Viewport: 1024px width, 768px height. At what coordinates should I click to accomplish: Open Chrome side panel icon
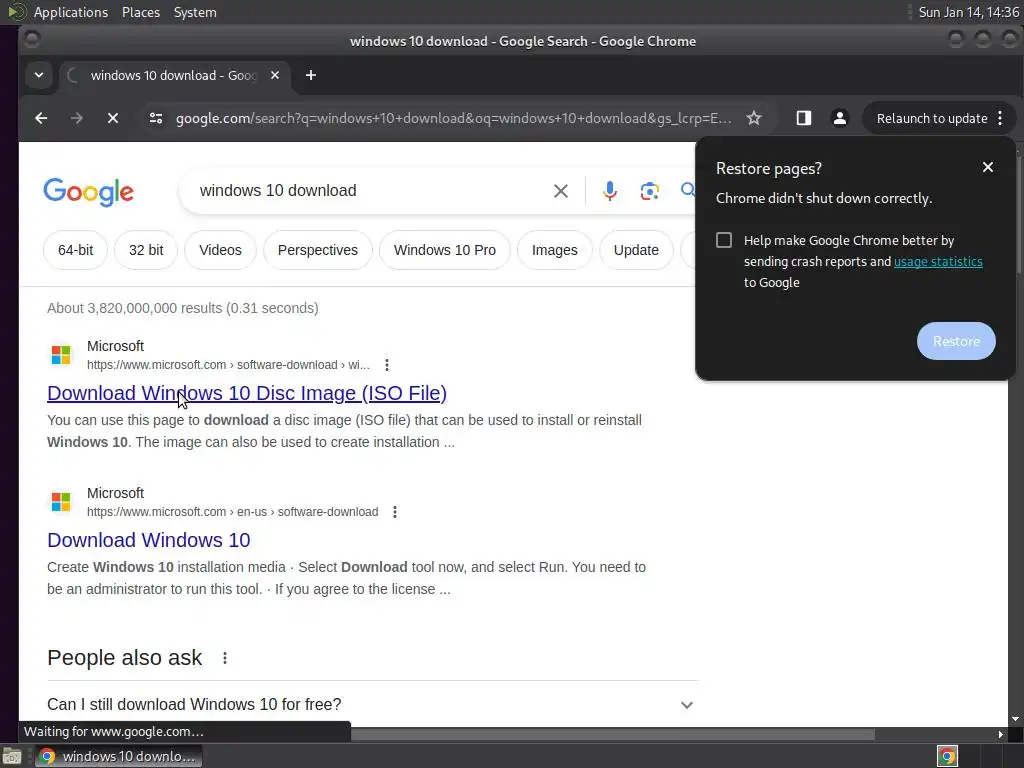pos(803,118)
